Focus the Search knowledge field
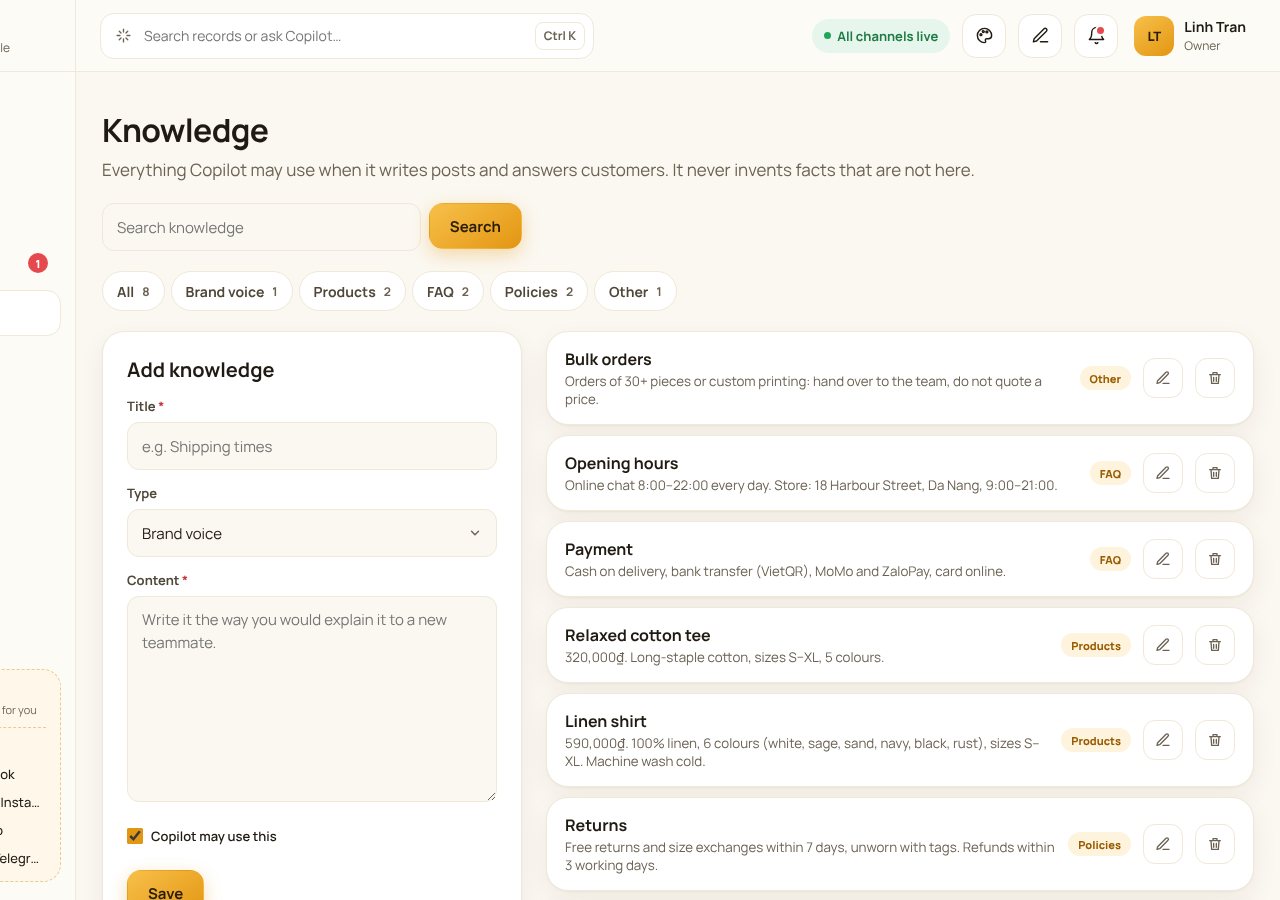The width and height of the screenshot is (1280, 900). 261,227
